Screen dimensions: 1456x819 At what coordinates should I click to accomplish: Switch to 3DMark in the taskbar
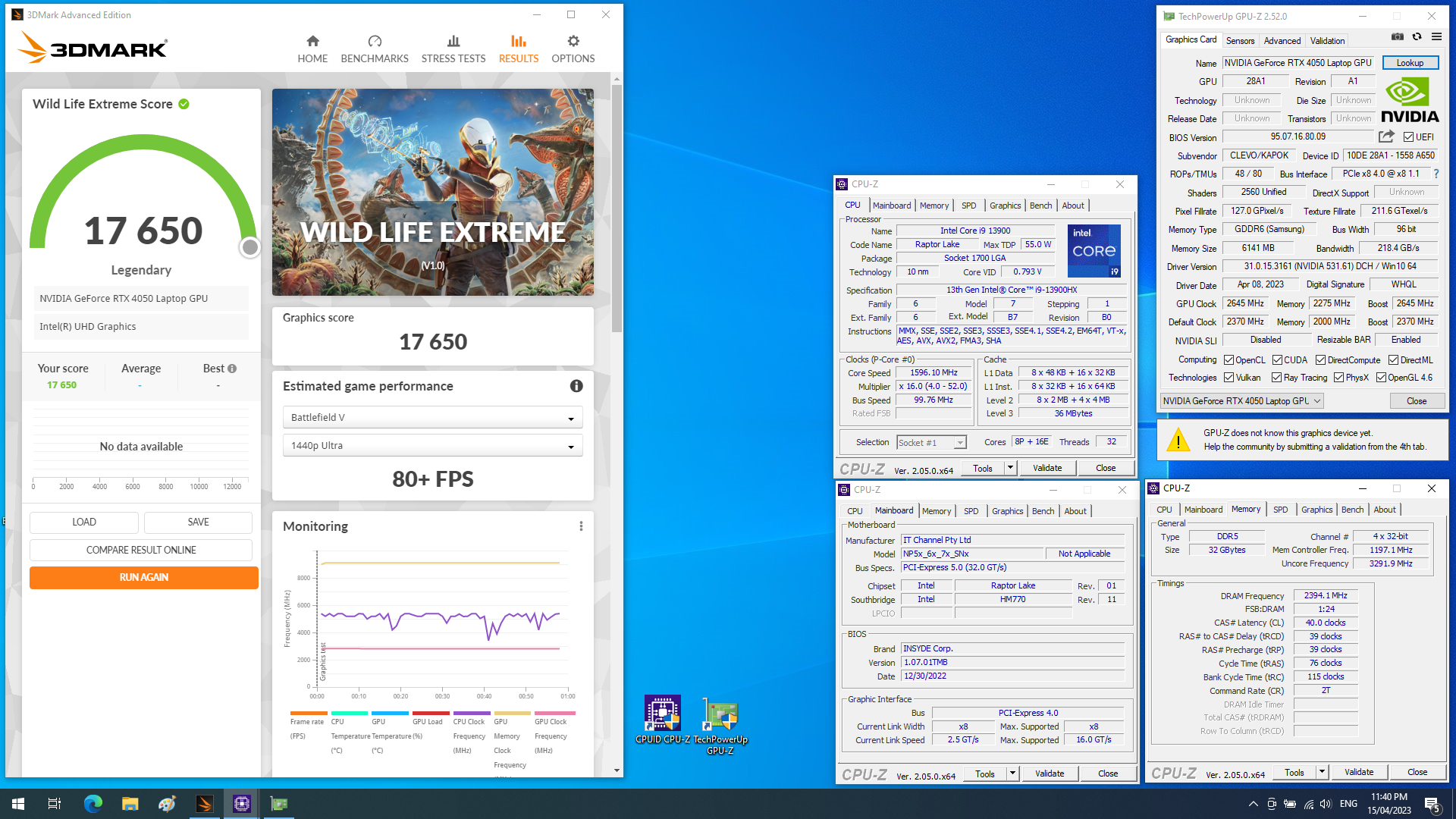click(x=204, y=804)
